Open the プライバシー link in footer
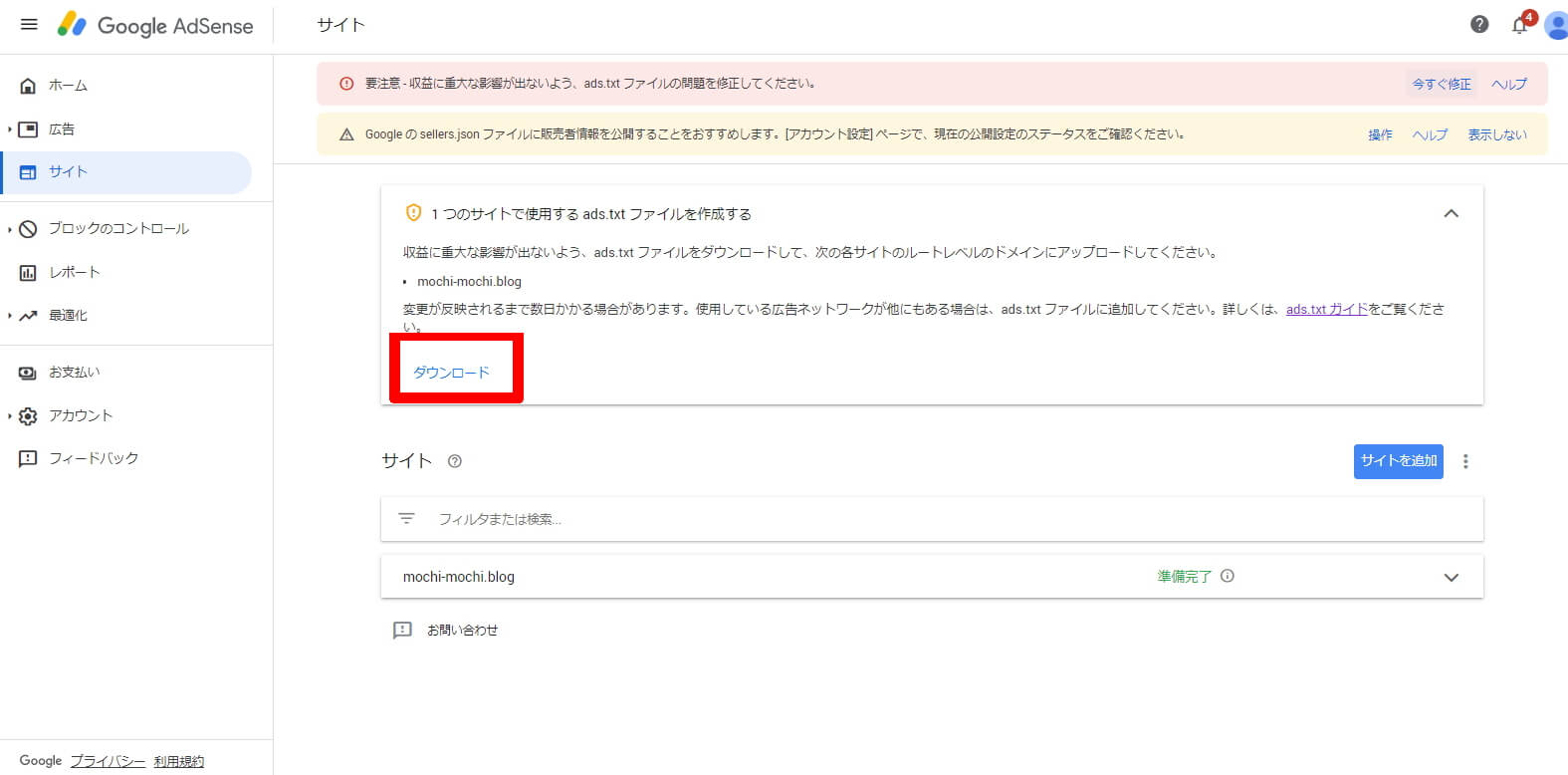Image resolution: width=1568 pixels, height=775 pixels. [x=108, y=761]
